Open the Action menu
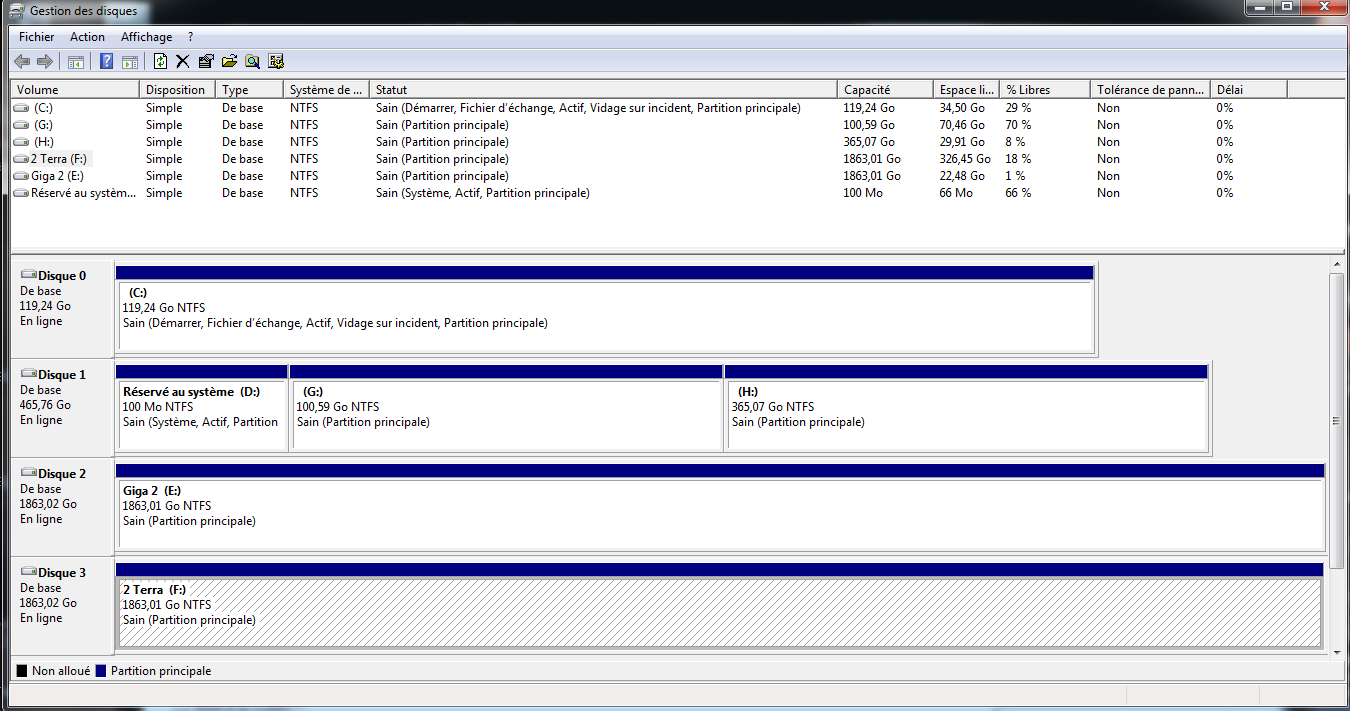This screenshot has height=711, width=1350. (x=87, y=37)
